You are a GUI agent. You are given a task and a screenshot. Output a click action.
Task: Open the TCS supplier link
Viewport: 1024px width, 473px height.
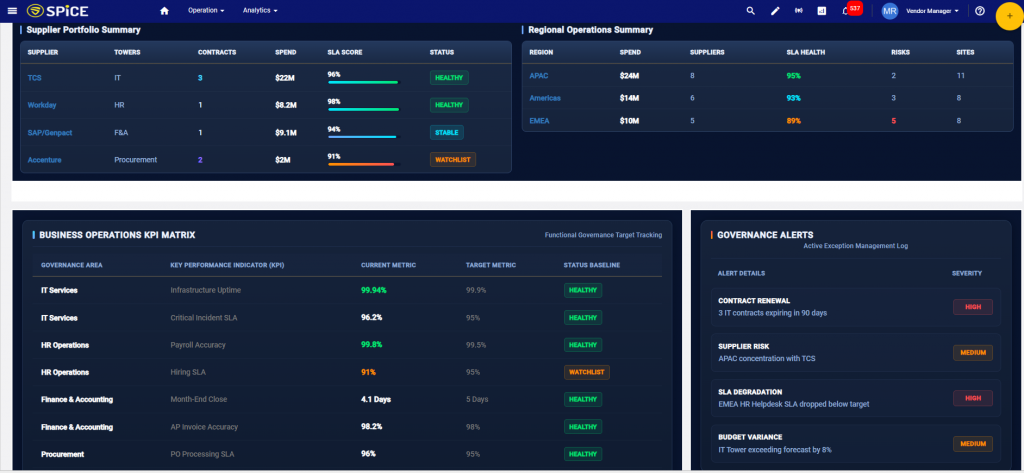tap(35, 78)
